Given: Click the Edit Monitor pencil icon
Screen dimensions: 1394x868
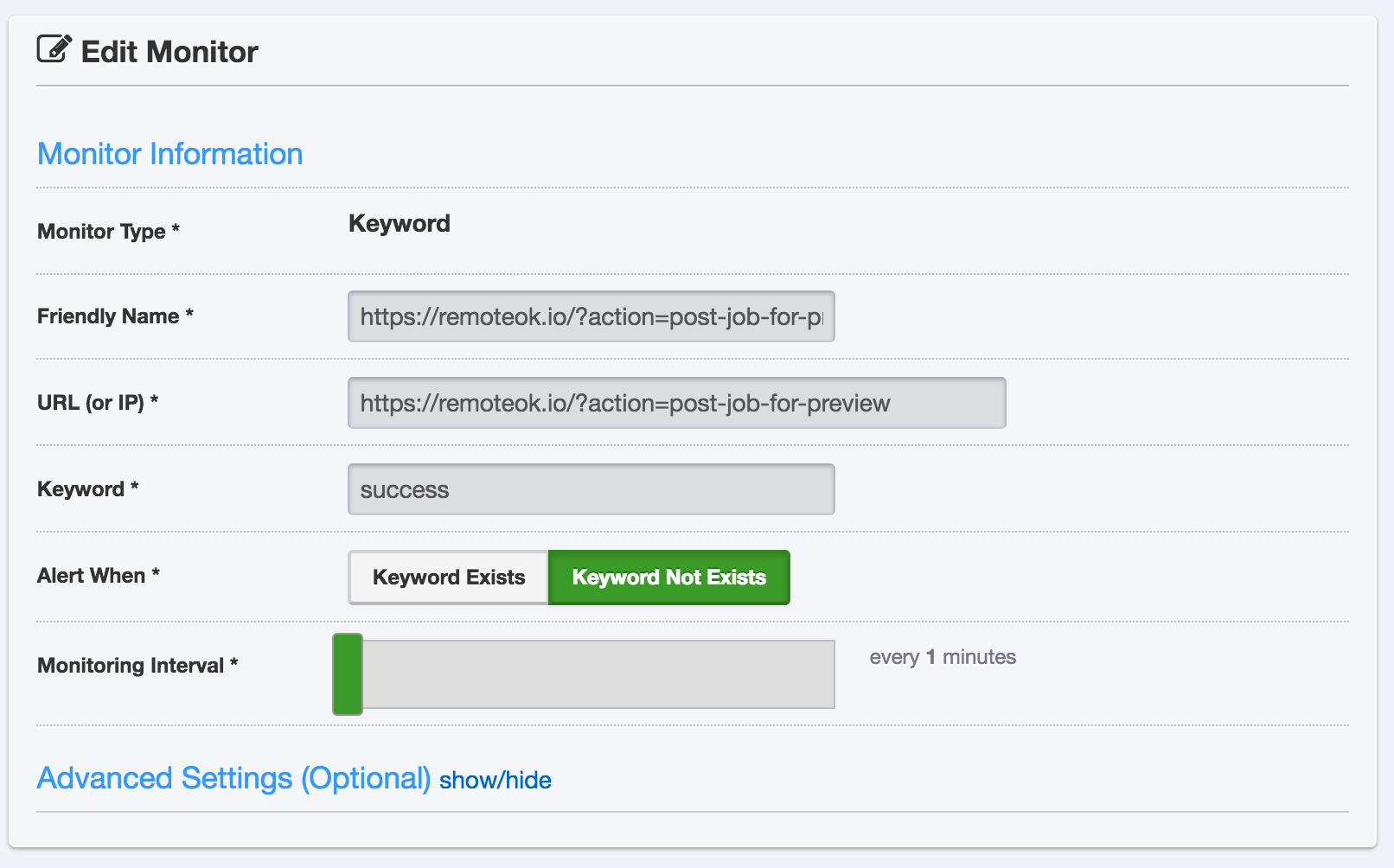Looking at the screenshot, I should [54, 49].
